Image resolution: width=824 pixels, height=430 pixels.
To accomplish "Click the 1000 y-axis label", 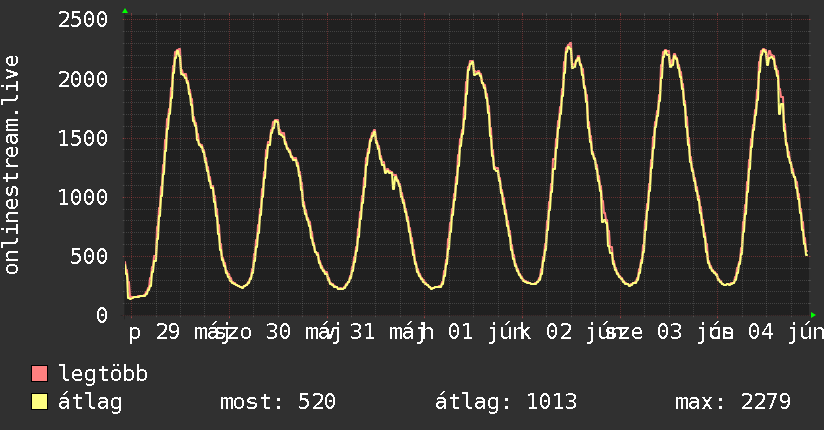I will [x=83, y=198].
